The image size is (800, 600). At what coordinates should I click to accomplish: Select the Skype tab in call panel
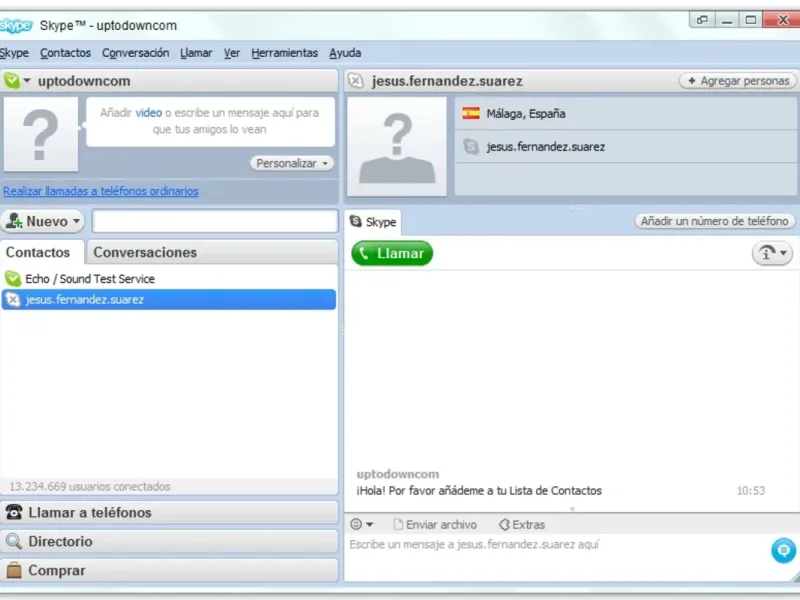point(373,222)
